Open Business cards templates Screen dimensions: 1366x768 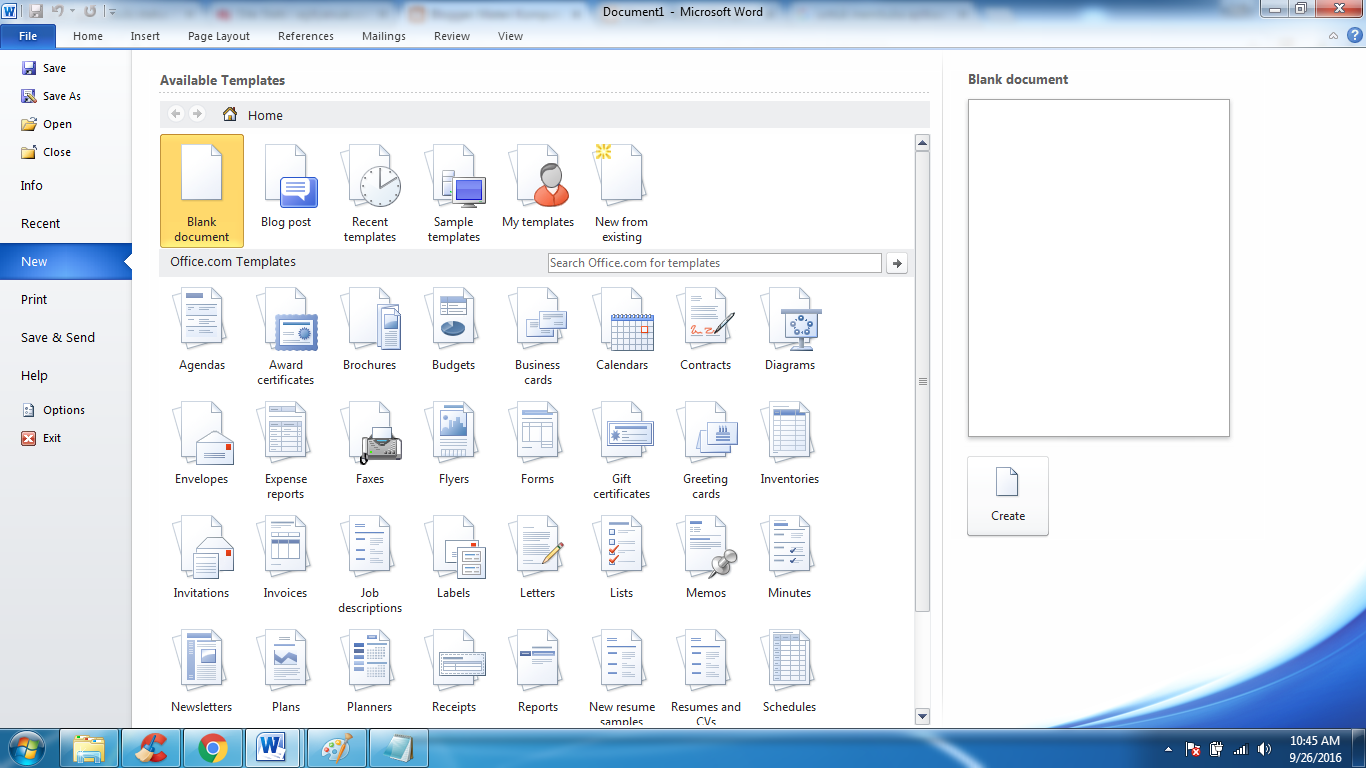(x=538, y=337)
